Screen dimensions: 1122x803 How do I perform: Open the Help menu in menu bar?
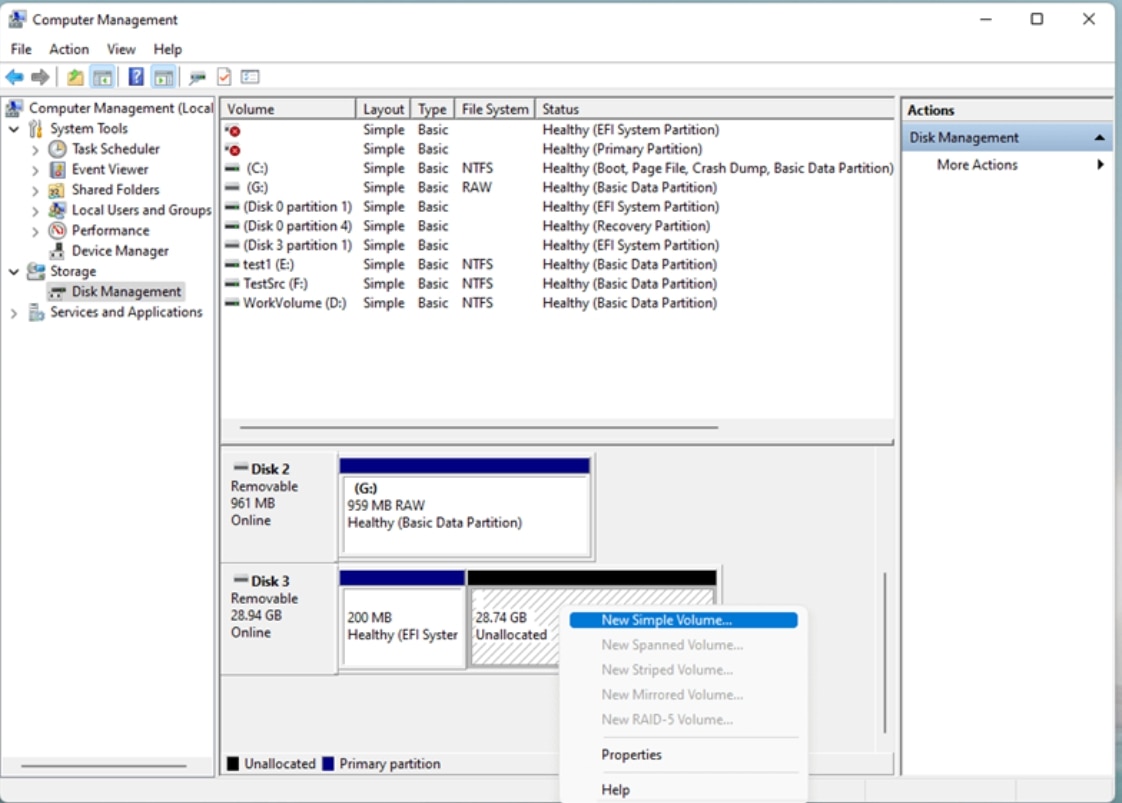[x=167, y=49]
